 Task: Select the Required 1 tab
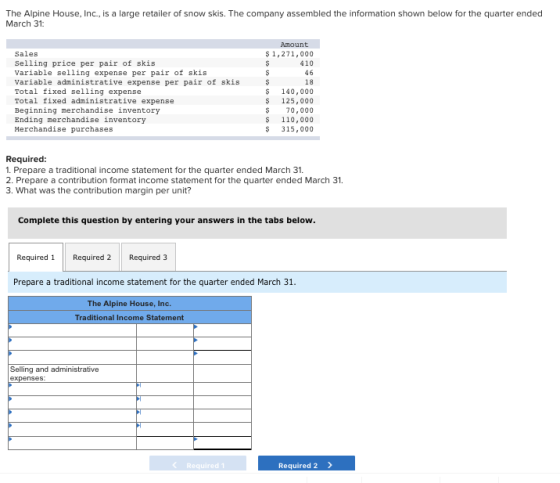click(x=36, y=257)
